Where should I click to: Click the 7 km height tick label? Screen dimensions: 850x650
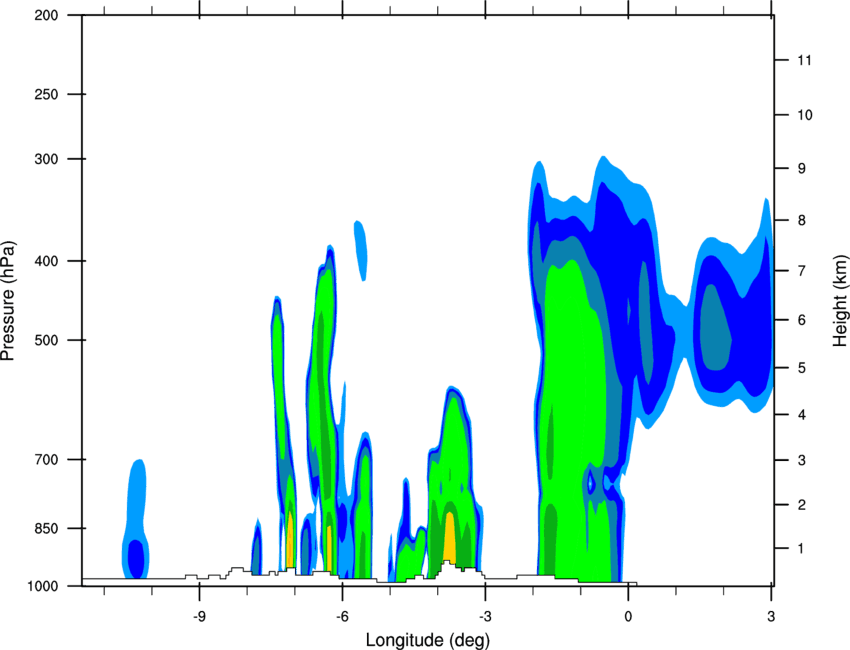pos(801,270)
